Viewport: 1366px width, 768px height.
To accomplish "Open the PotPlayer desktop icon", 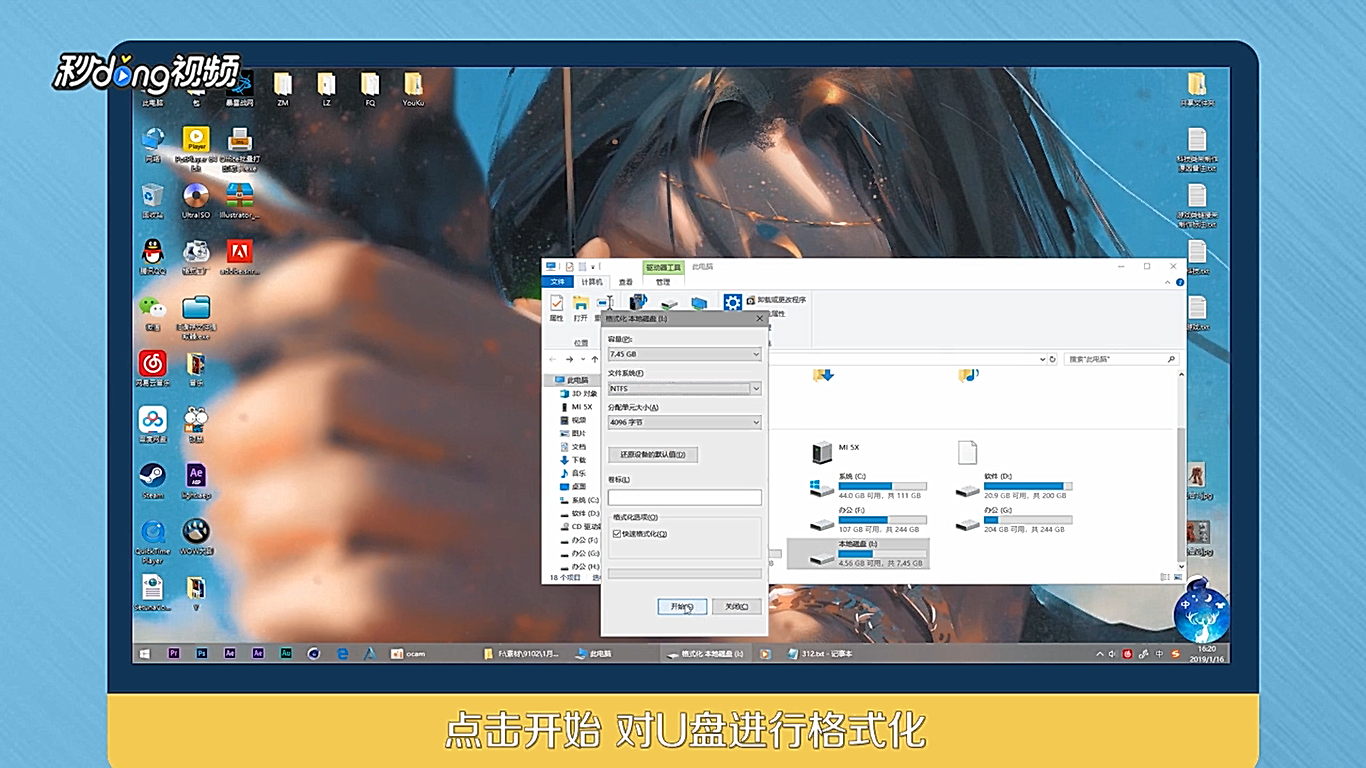I will (196, 147).
